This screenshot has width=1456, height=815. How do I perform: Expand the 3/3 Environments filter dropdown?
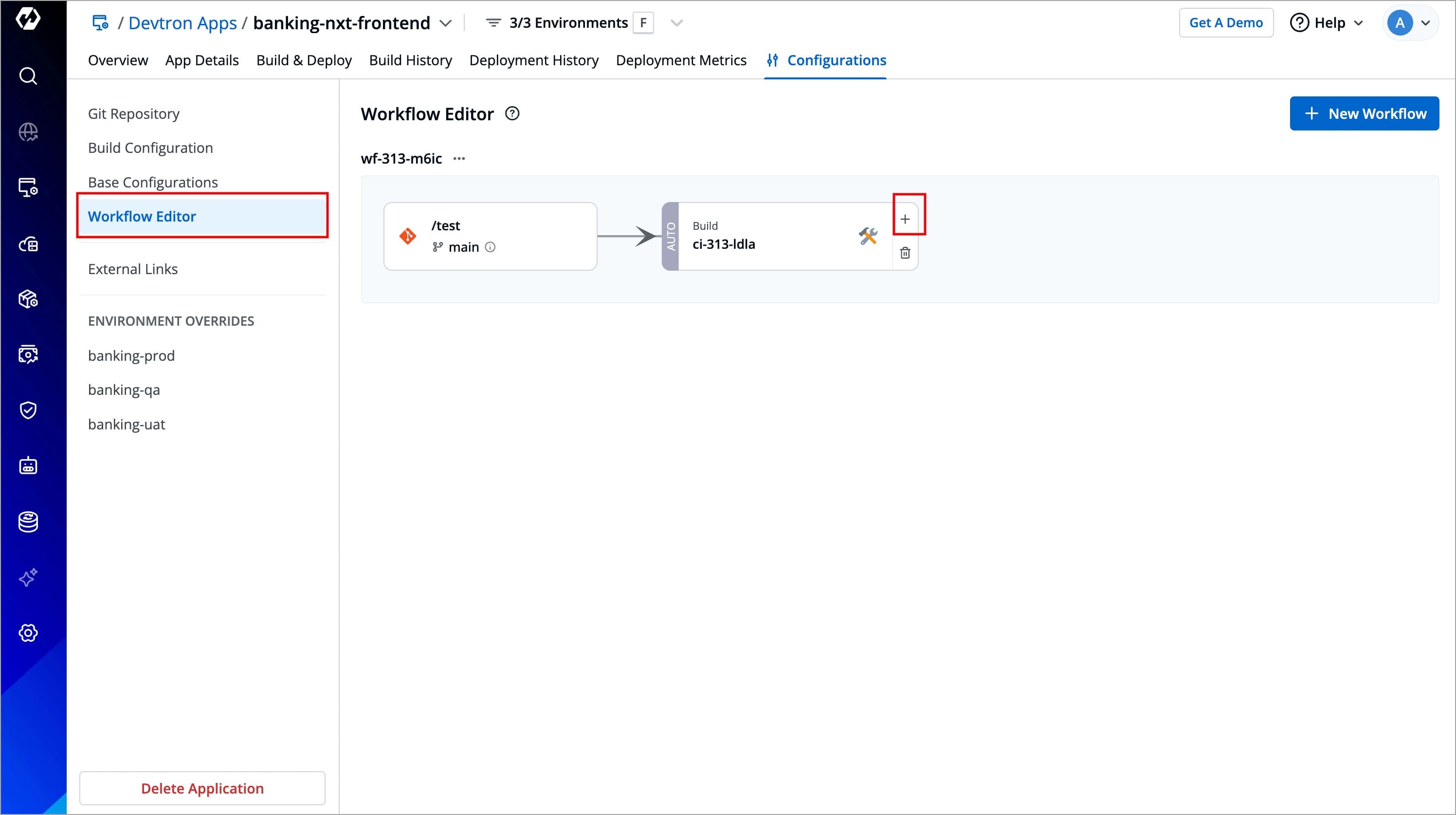point(676,23)
